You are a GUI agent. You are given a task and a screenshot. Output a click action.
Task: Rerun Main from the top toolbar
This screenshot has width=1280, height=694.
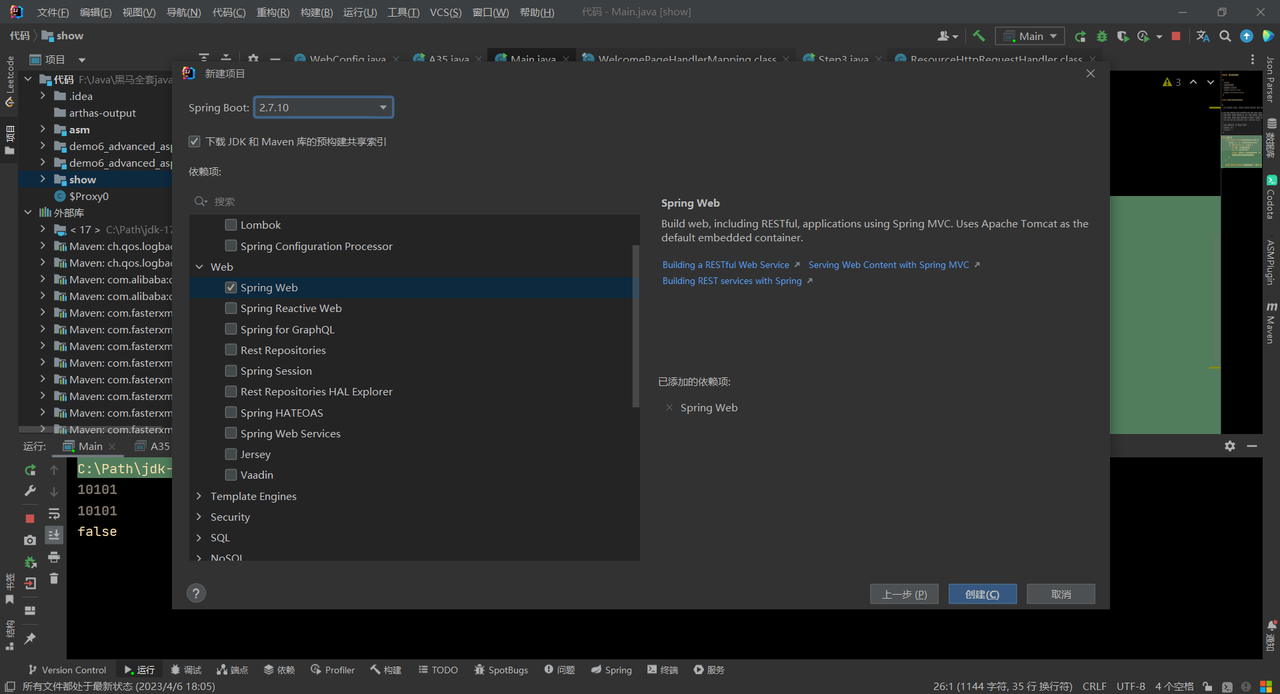[x=1080, y=36]
